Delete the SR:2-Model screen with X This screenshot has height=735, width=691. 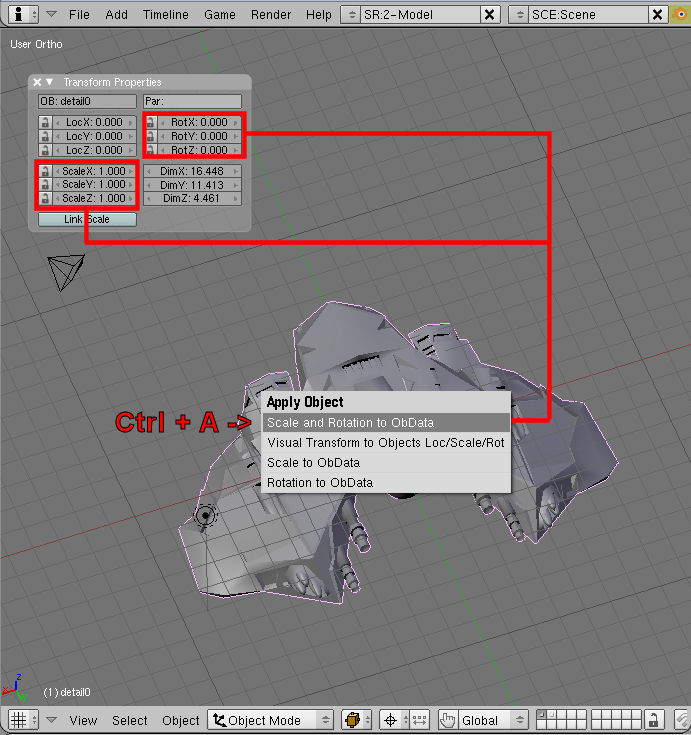(x=489, y=15)
